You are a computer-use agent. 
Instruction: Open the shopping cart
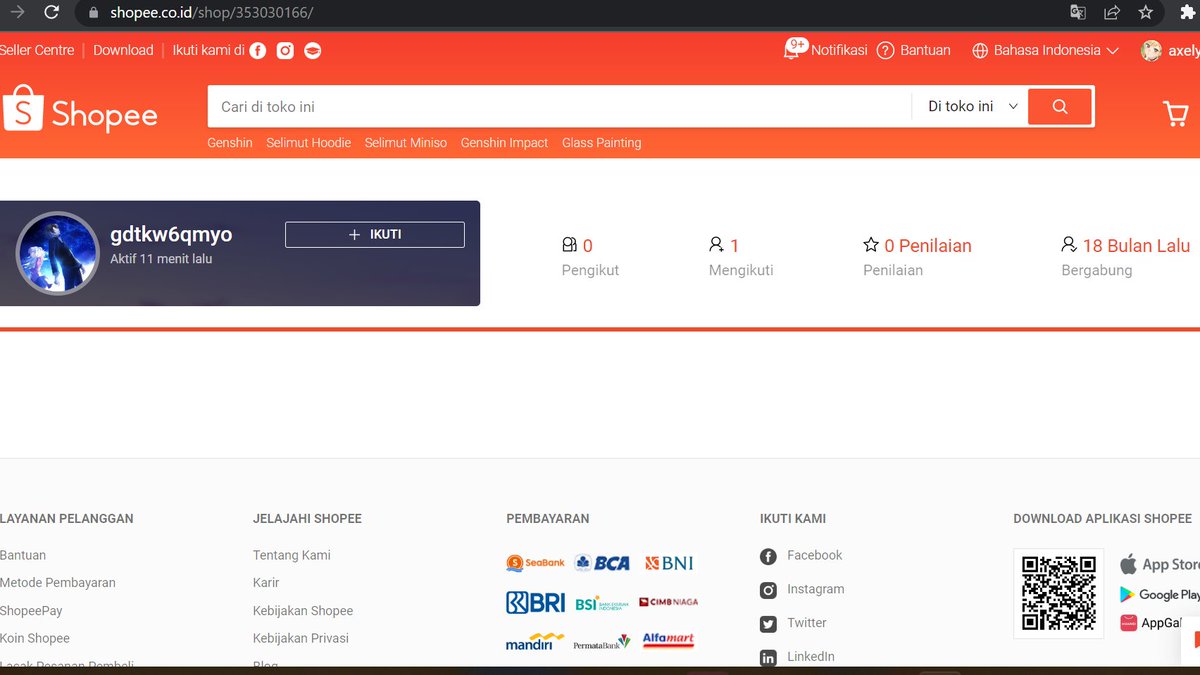point(1177,113)
